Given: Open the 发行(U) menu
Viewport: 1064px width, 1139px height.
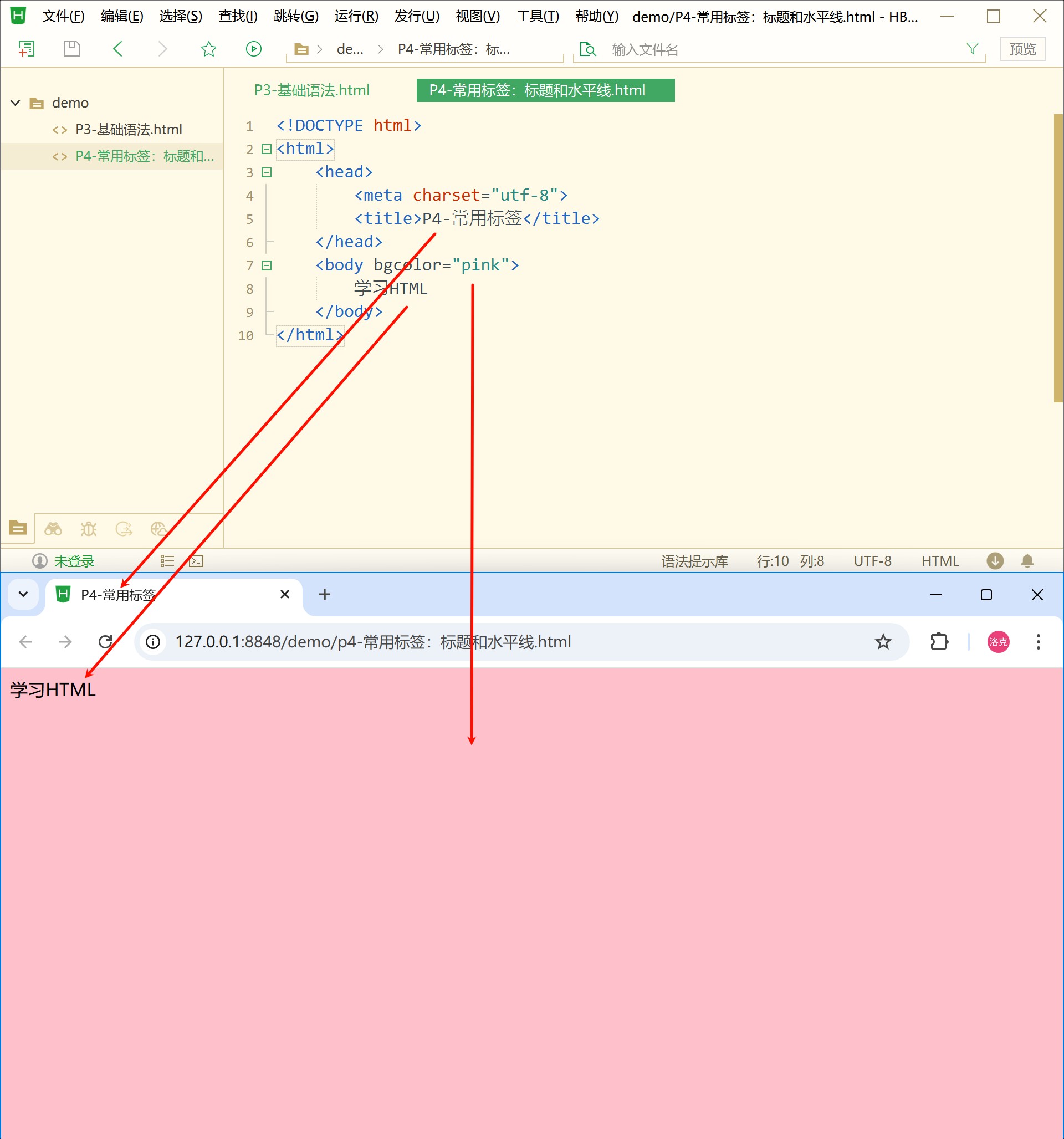Looking at the screenshot, I should [x=417, y=16].
